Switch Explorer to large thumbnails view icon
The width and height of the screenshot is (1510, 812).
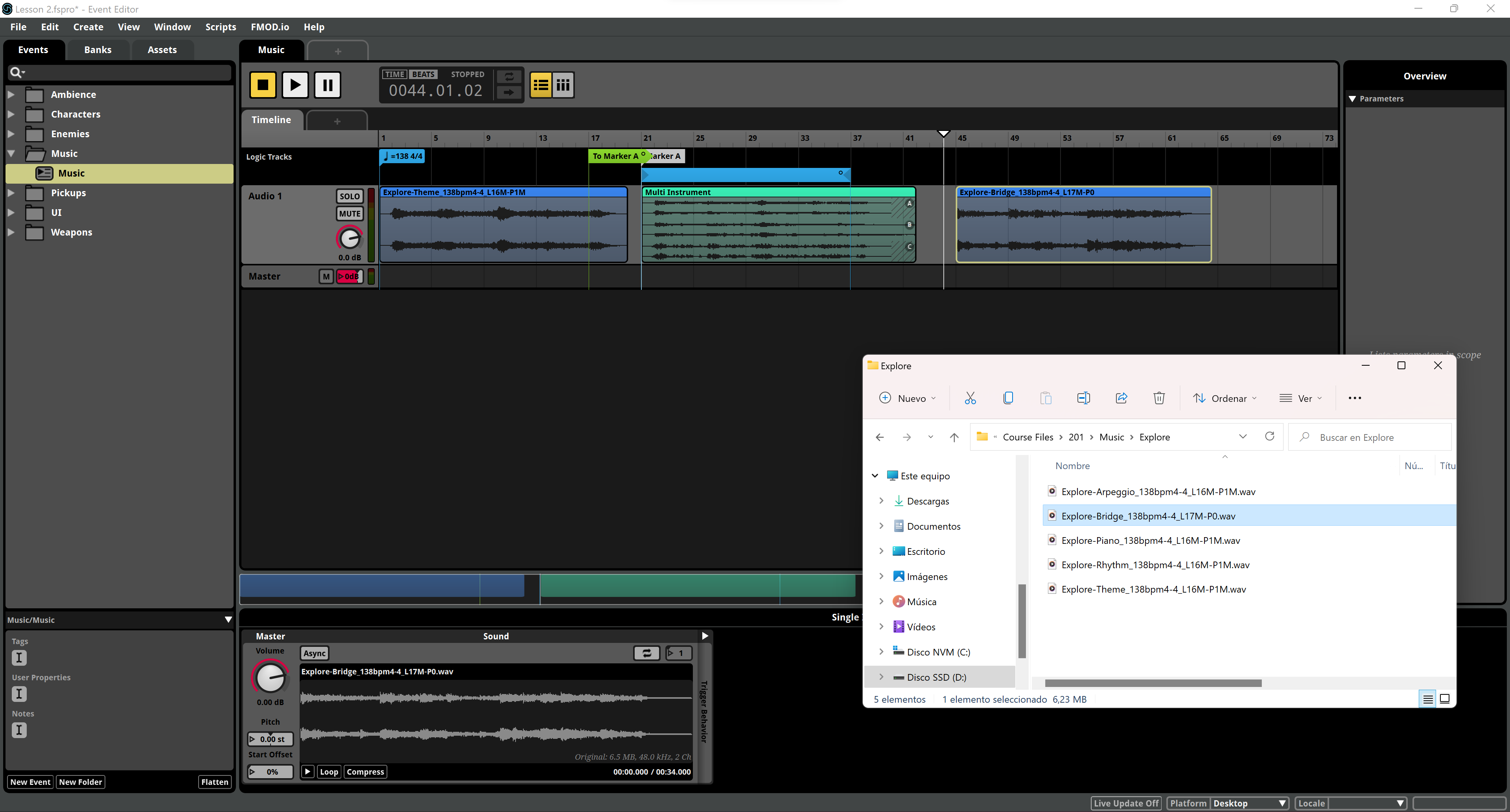1445,699
